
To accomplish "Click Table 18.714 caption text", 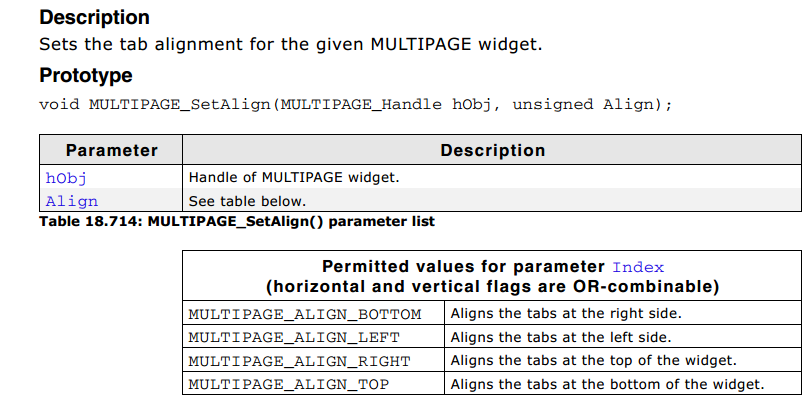I will coord(237,221).
